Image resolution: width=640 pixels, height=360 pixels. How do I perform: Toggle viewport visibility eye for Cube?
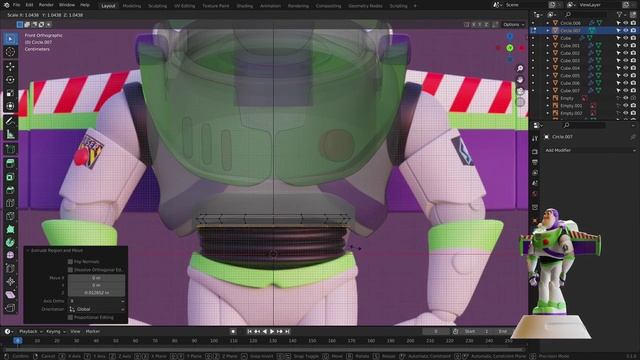[626, 38]
